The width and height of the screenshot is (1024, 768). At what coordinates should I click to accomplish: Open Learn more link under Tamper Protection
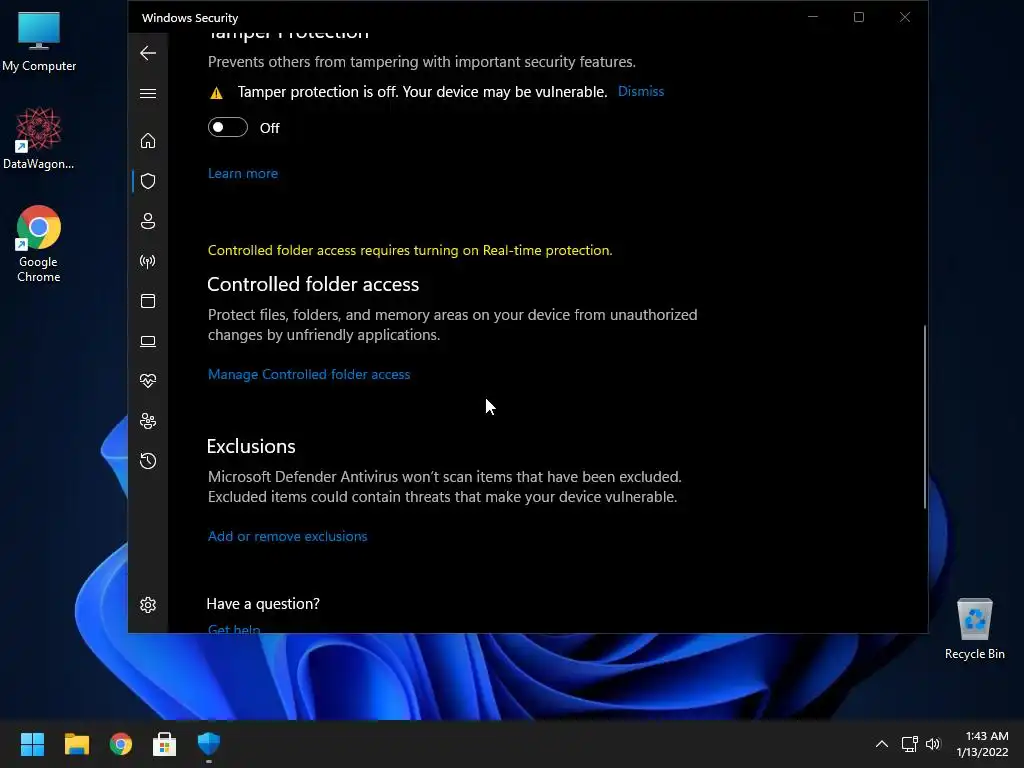242,173
